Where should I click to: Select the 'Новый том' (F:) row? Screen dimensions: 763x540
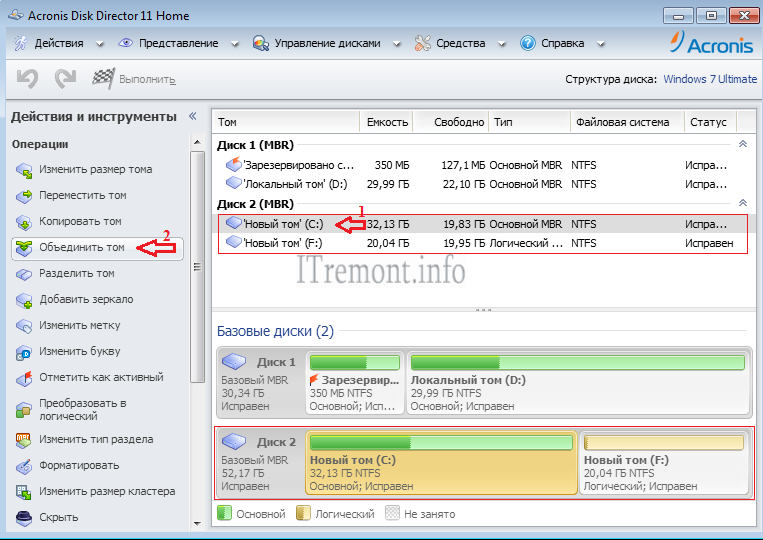483,243
